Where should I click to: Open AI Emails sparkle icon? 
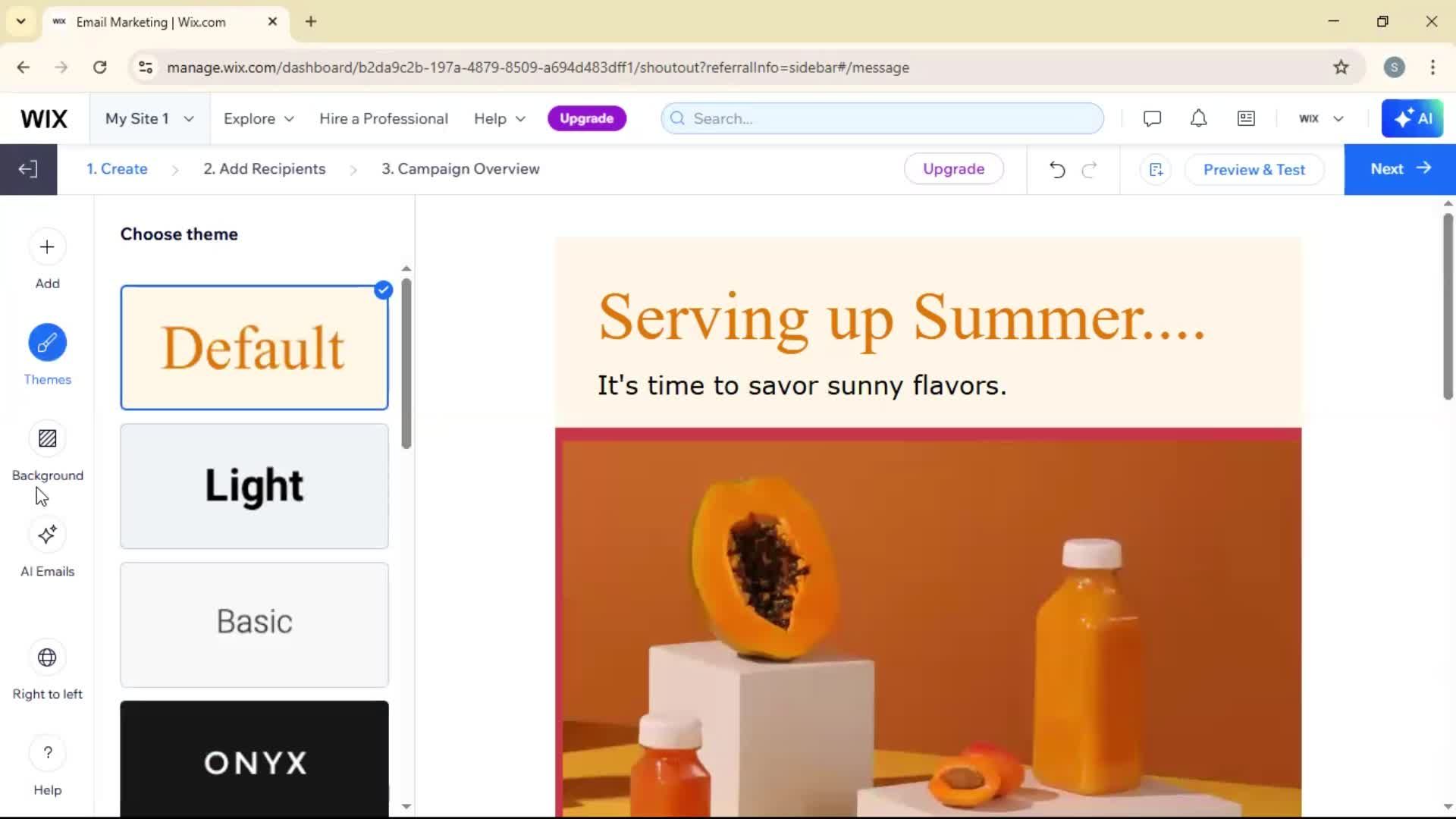point(47,535)
